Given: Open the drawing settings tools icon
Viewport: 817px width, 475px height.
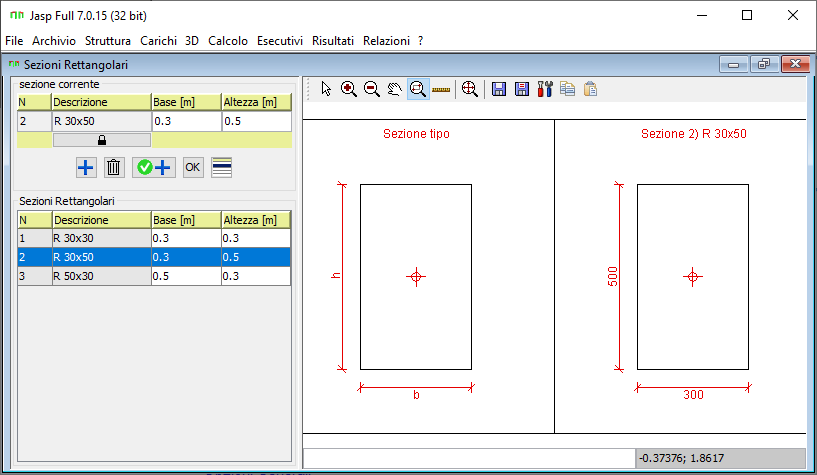Looking at the screenshot, I should point(544,89).
